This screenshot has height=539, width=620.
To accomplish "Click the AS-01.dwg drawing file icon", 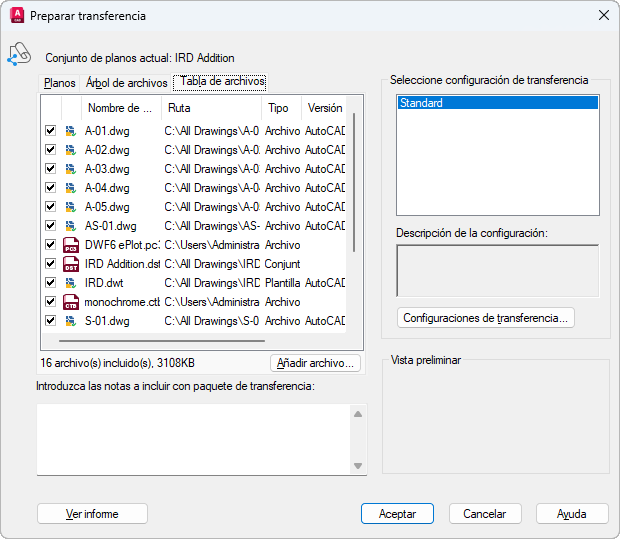I will (70, 226).
